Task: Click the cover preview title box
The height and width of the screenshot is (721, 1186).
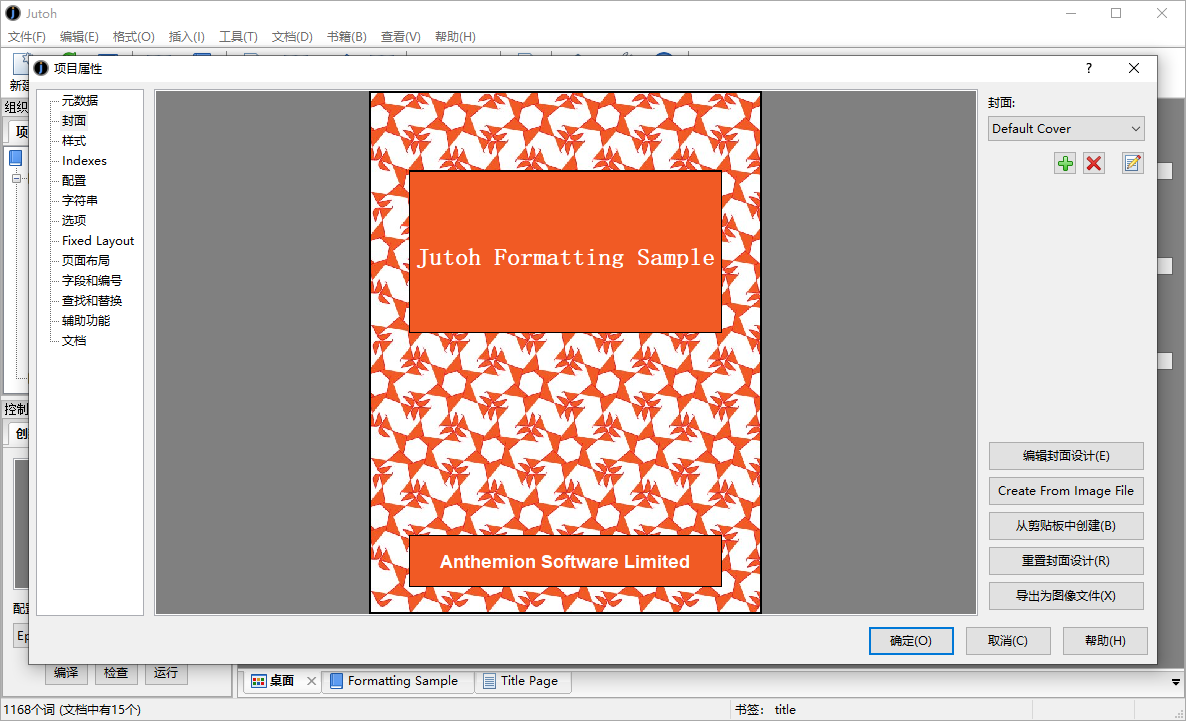Action: [565, 252]
